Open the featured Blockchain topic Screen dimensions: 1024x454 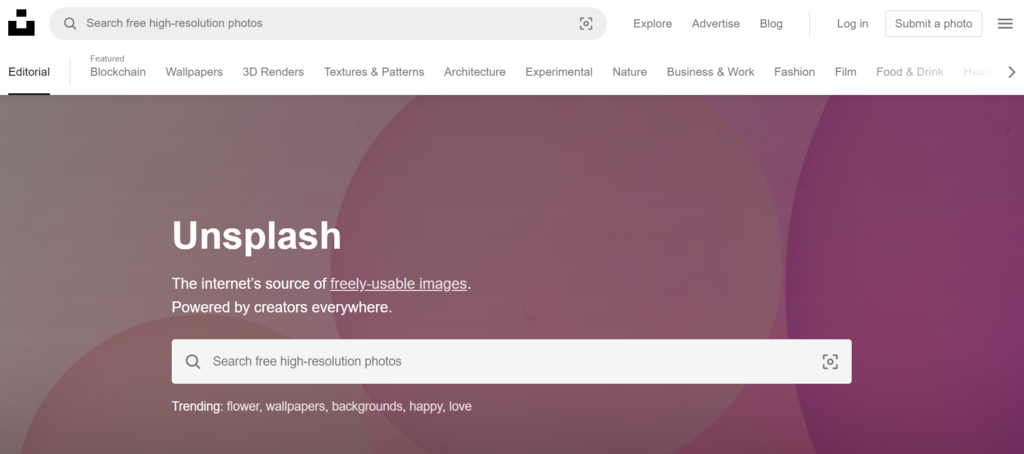tap(118, 72)
